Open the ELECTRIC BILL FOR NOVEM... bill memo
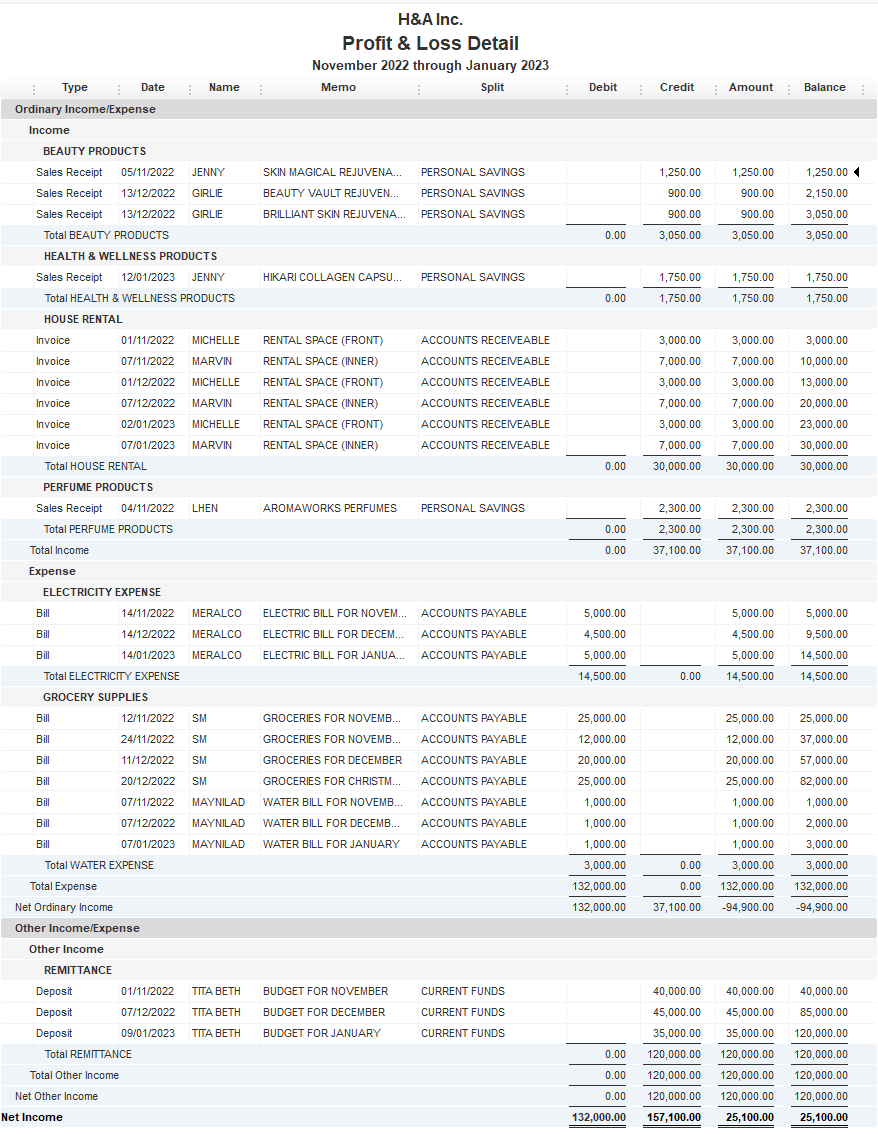 [x=335, y=613]
